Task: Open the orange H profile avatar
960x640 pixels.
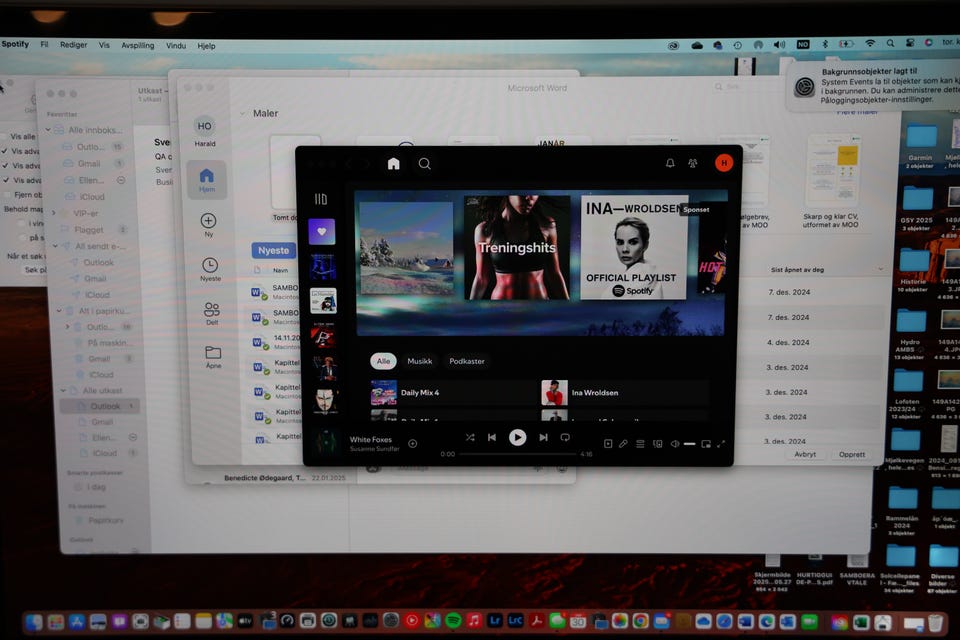Action: 724,163
